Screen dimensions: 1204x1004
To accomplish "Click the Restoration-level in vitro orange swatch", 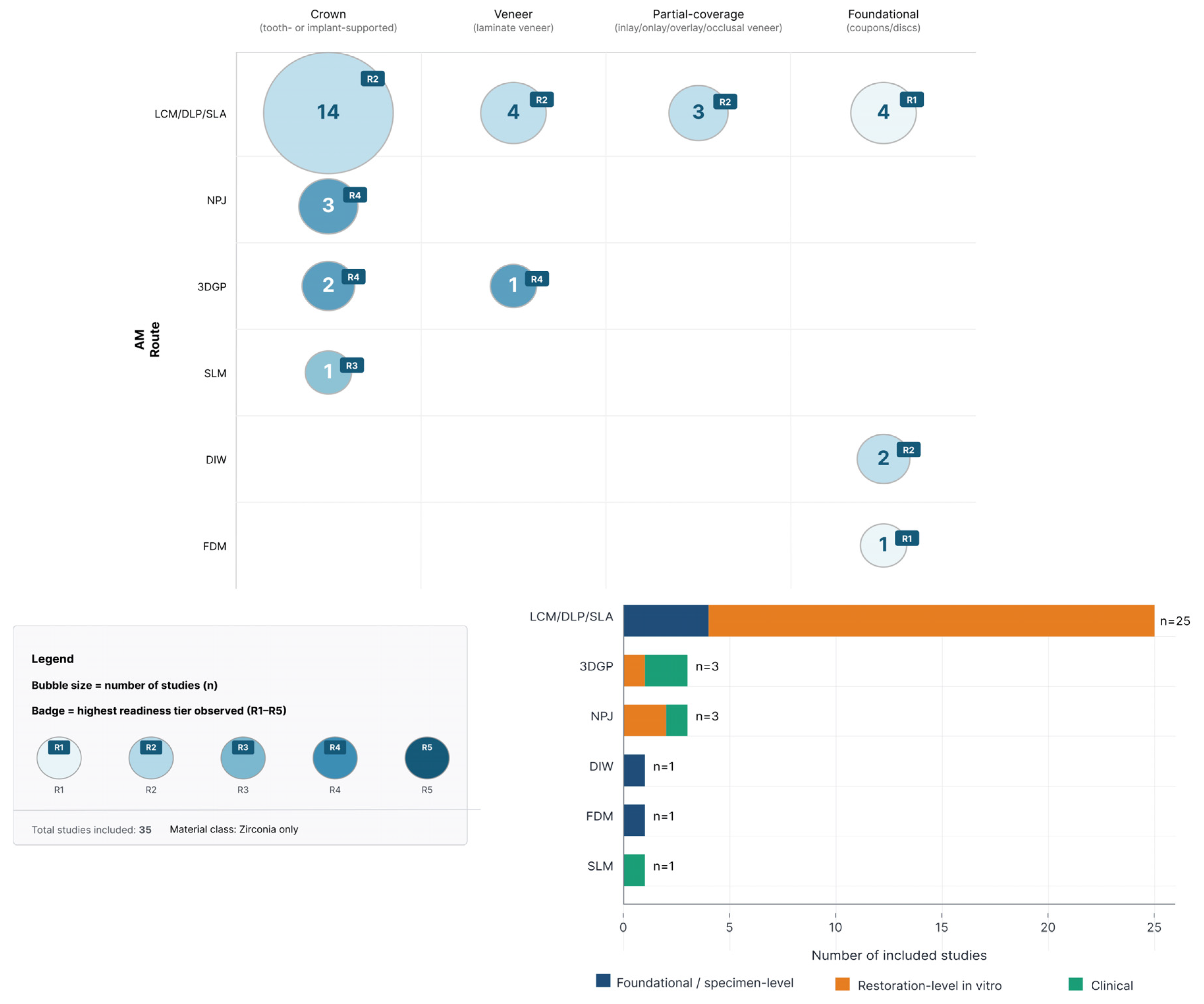I will pos(842,984).
